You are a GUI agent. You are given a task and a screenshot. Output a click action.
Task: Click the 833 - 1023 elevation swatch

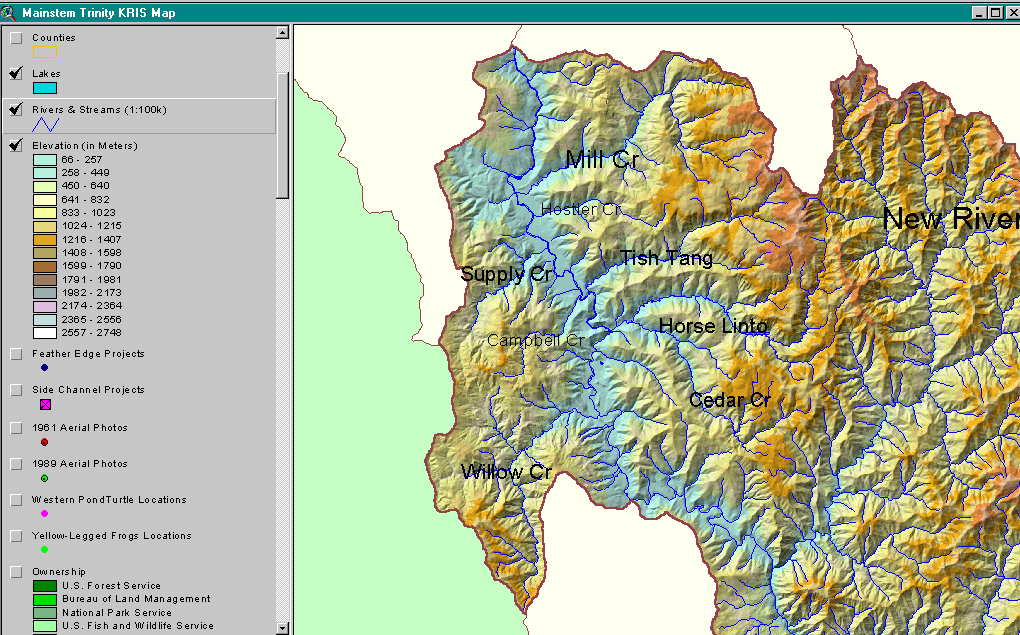click(x=45, y=213)
